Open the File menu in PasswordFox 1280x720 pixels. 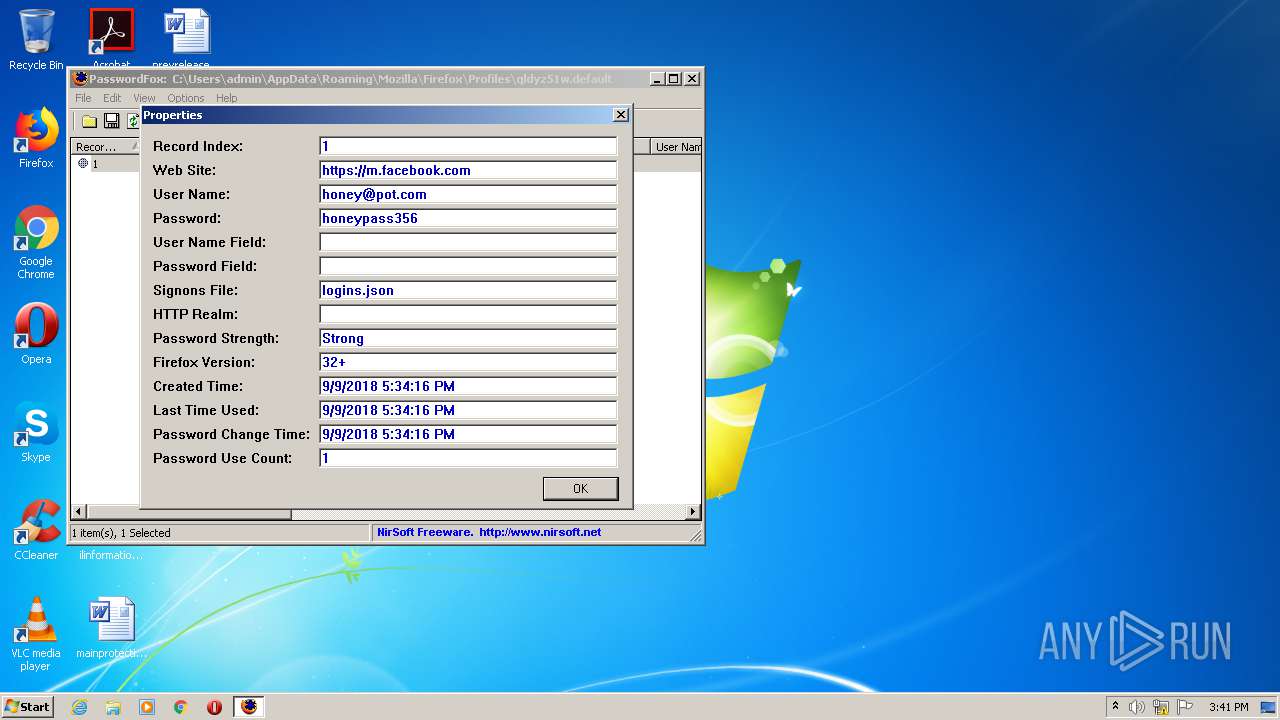pyautogui.click(x=83, y=98)
